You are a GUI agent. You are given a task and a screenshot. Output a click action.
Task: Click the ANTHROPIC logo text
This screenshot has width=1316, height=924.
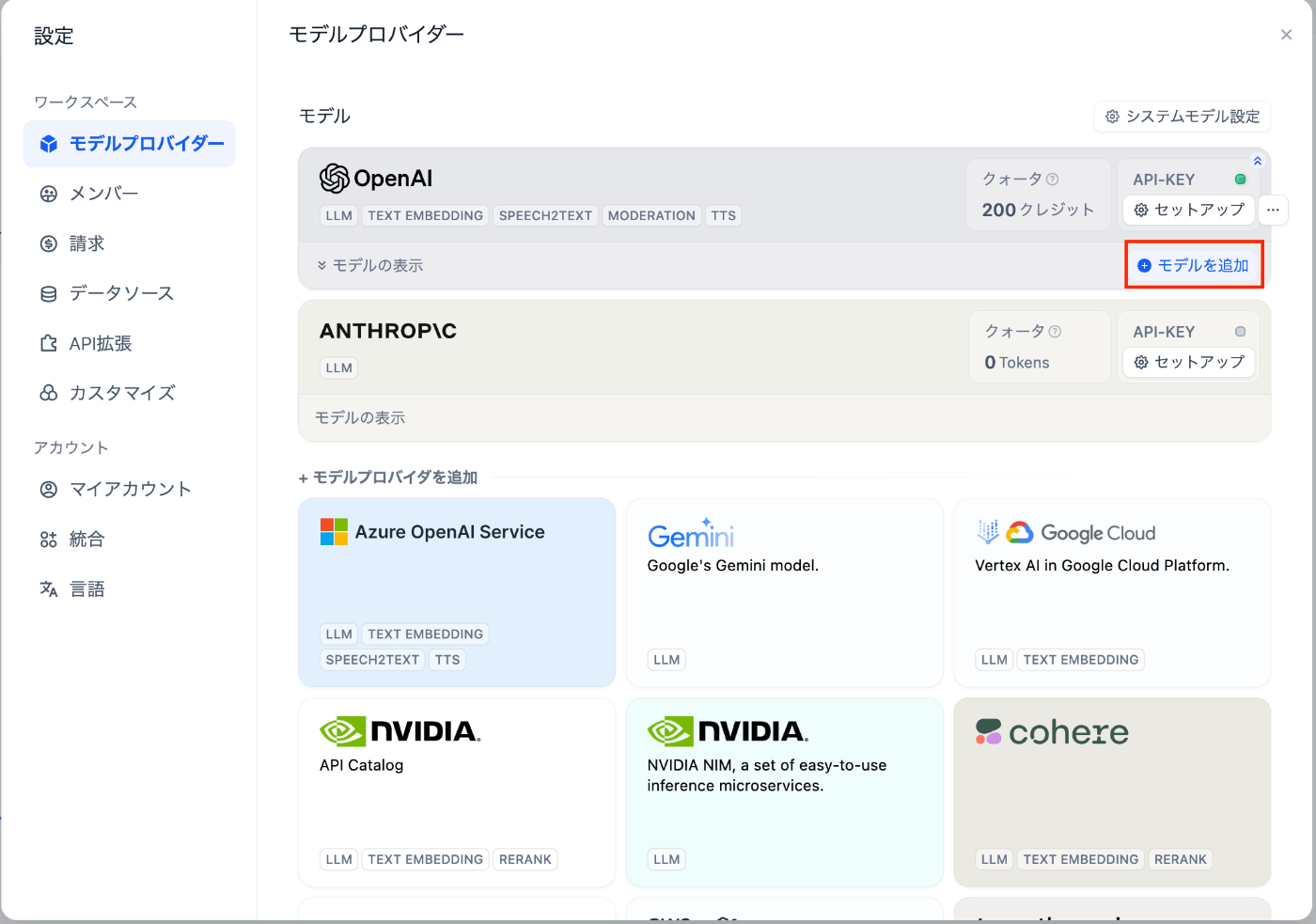(388, 331)
